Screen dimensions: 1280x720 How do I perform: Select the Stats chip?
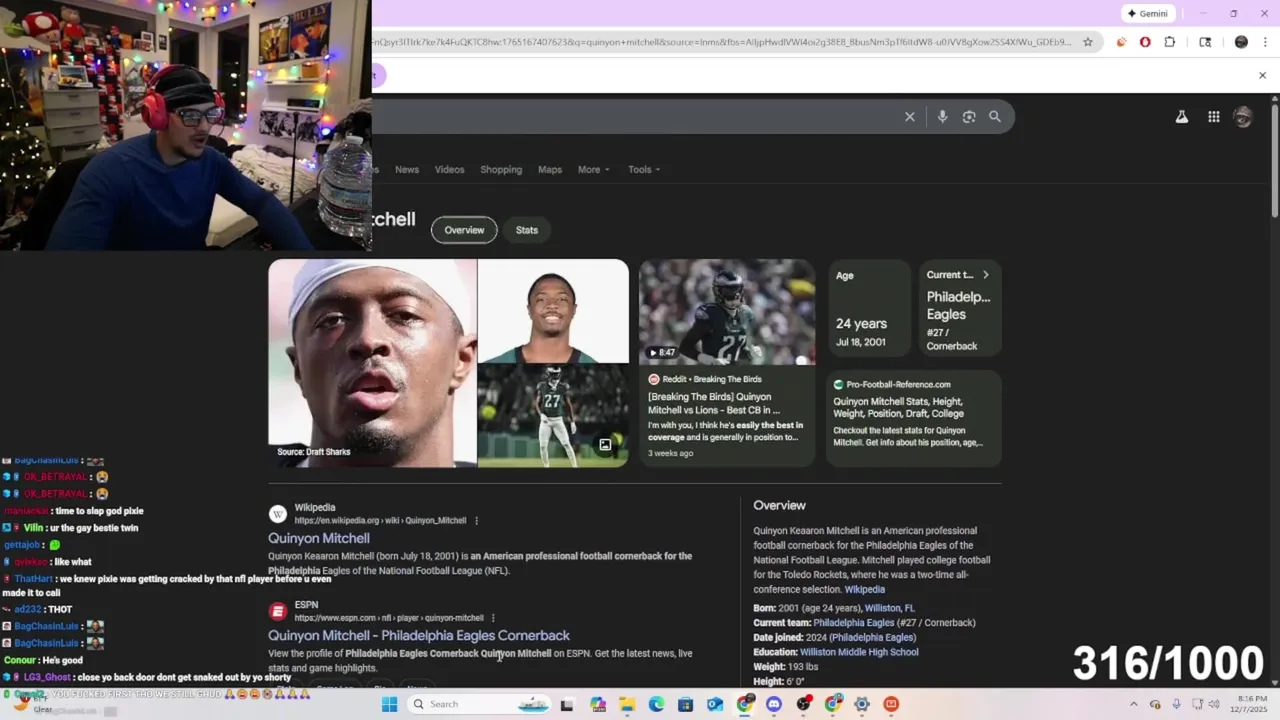527,230
